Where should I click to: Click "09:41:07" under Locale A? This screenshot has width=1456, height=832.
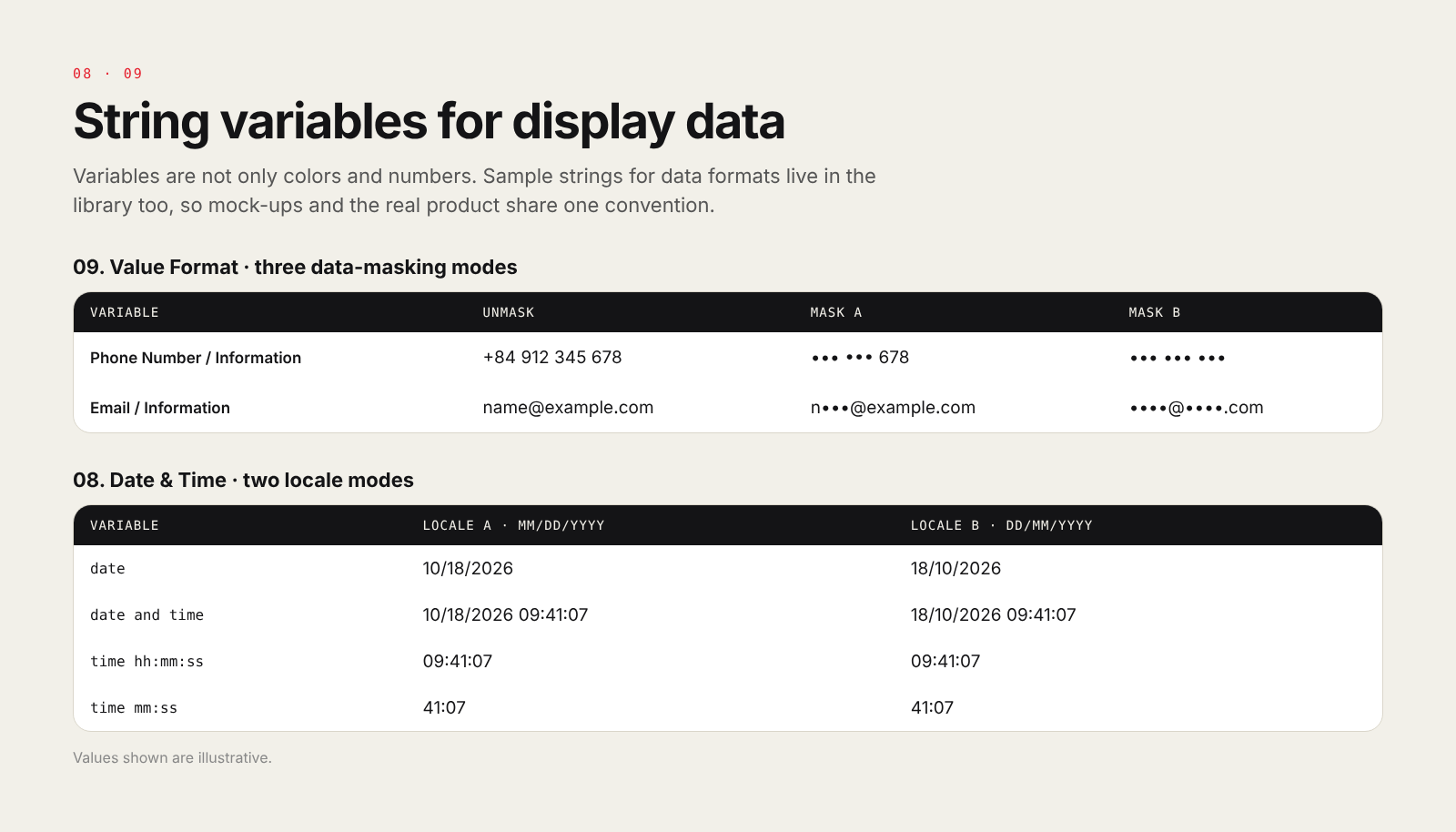tap(457, 661)
